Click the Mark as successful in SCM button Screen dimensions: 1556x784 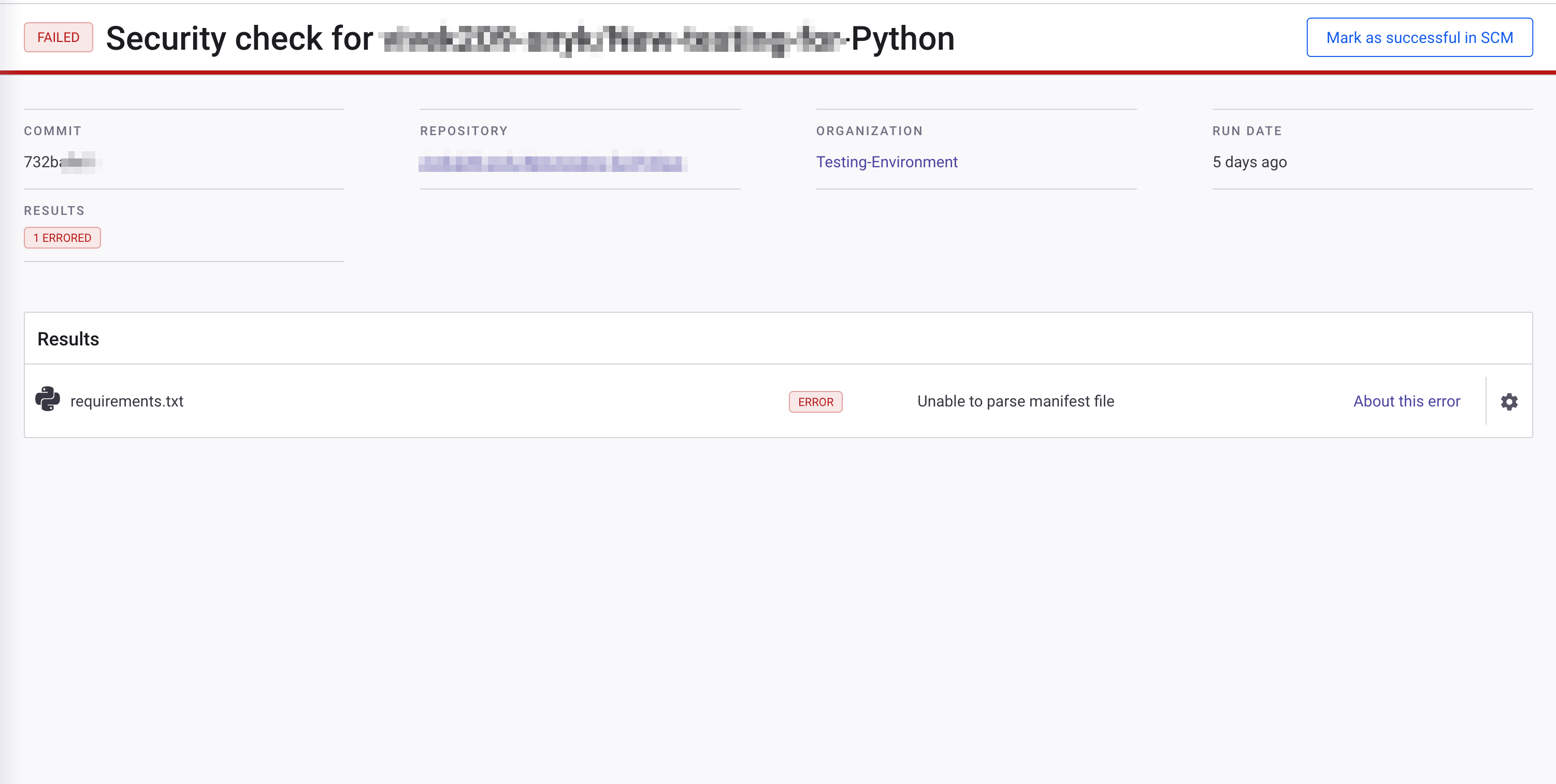(x=1419, y=37)
